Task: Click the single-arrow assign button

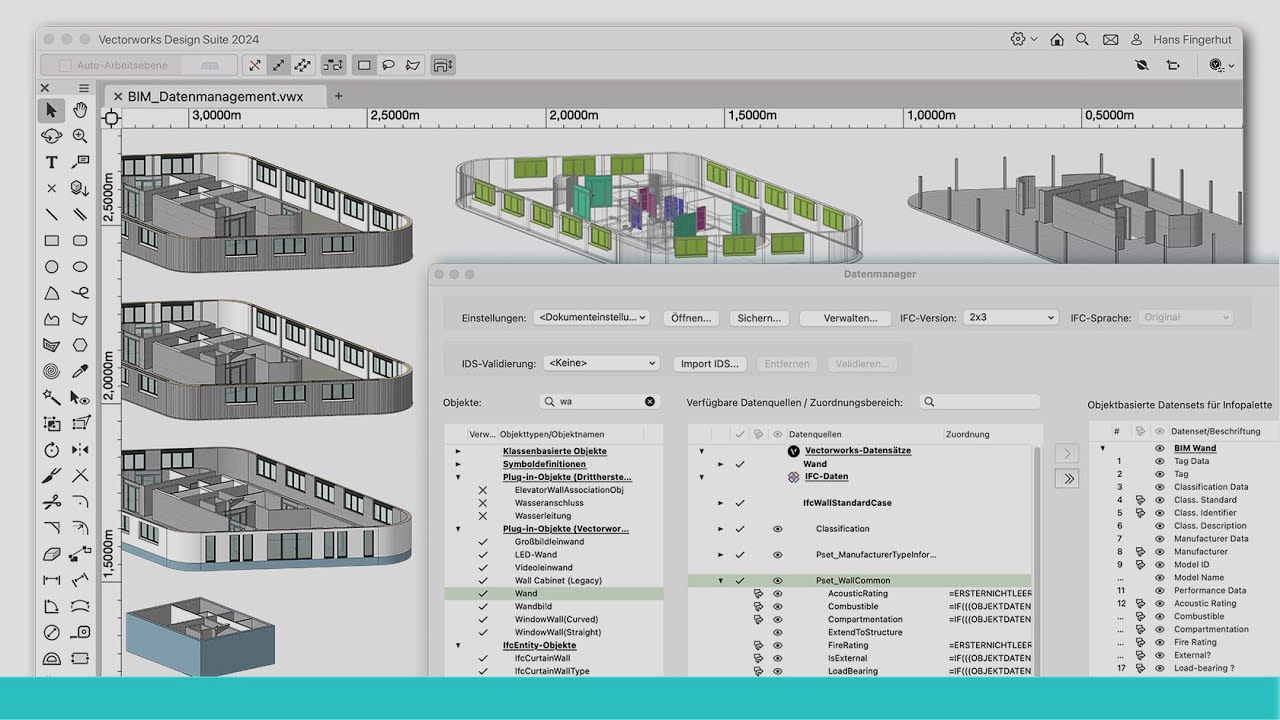Action: (1067, 454)
